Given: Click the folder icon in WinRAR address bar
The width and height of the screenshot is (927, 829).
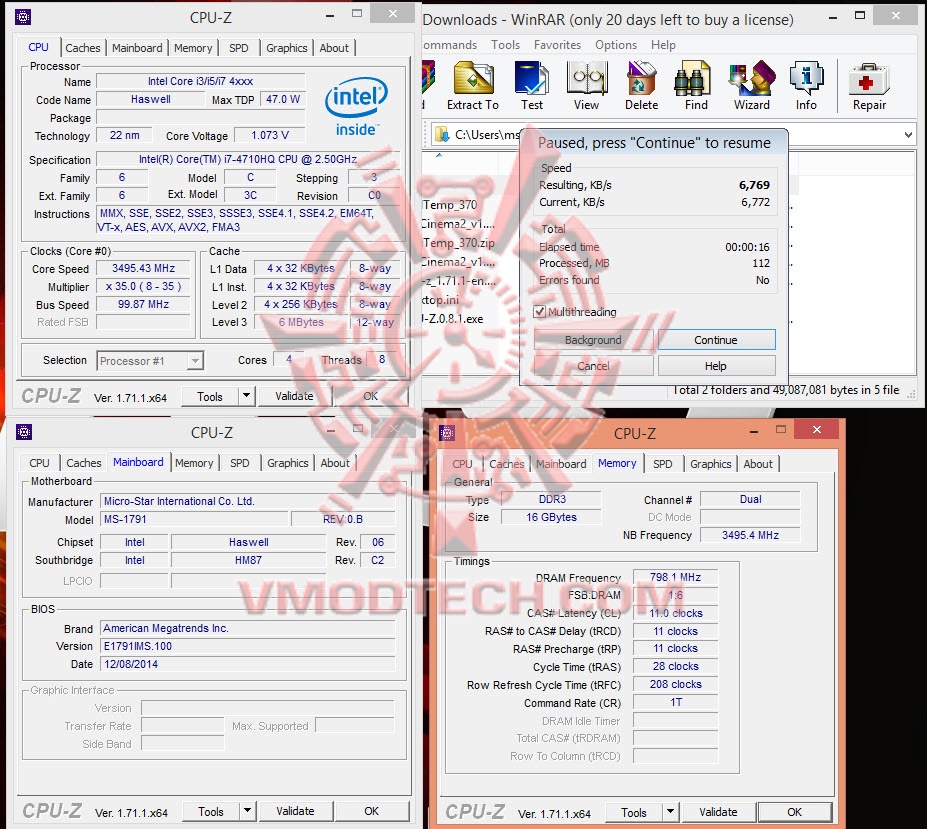Looking at the screenshot, I should (x=442, y=135).
